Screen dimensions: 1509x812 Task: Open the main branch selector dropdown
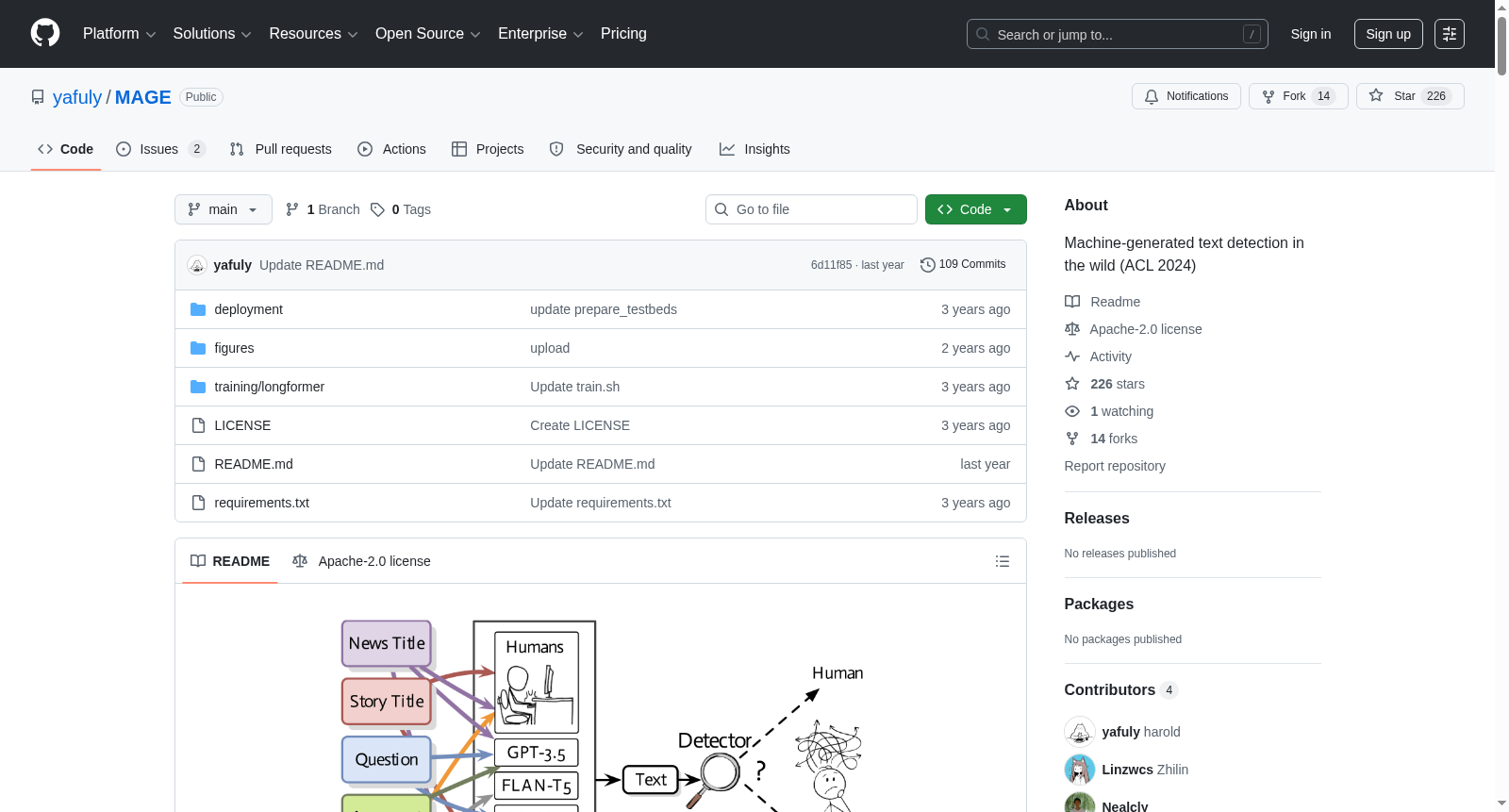(x=224, y=209)
